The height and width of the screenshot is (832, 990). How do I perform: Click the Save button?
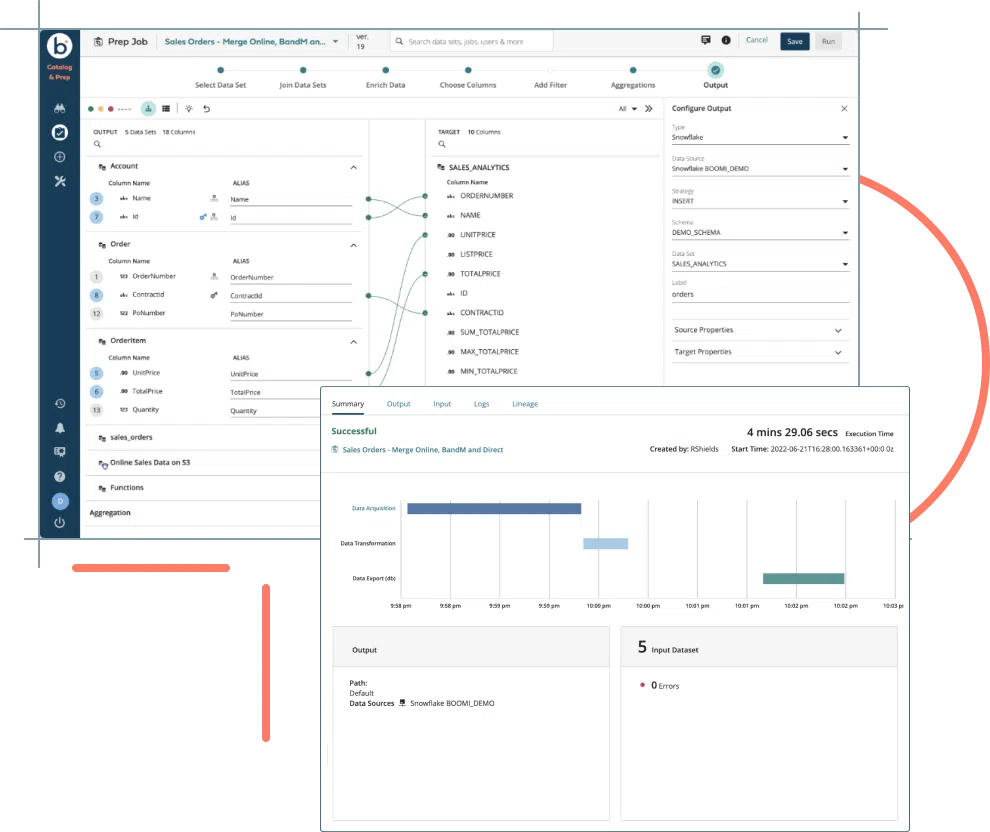click(795, 42)
